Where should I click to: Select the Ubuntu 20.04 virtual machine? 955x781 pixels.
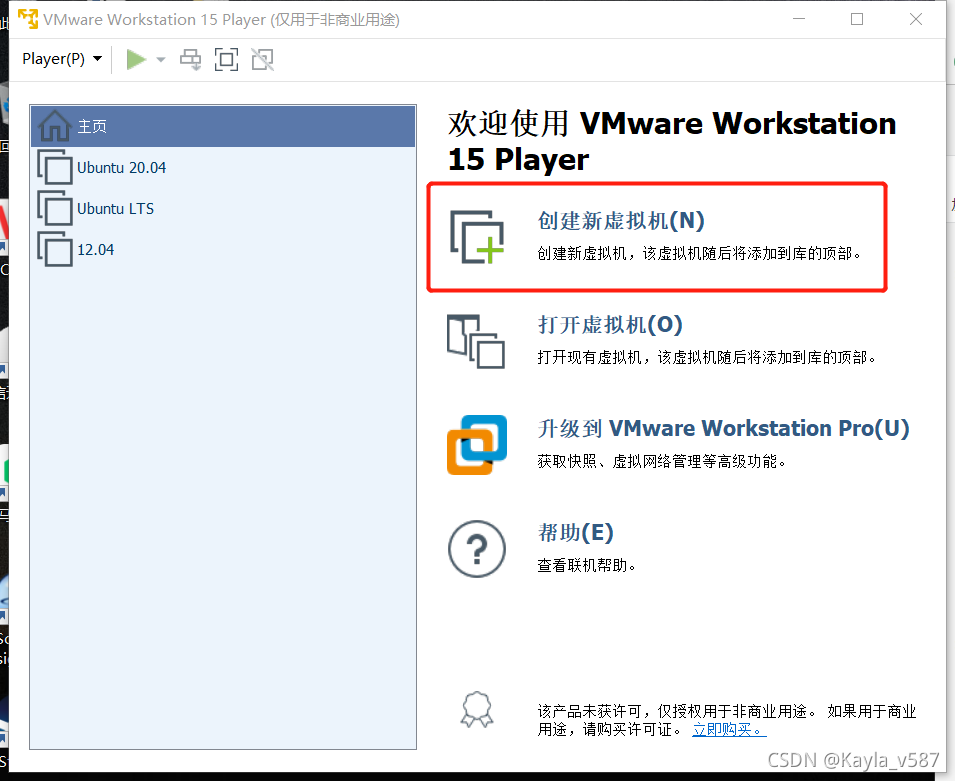(x=223, y=168)
